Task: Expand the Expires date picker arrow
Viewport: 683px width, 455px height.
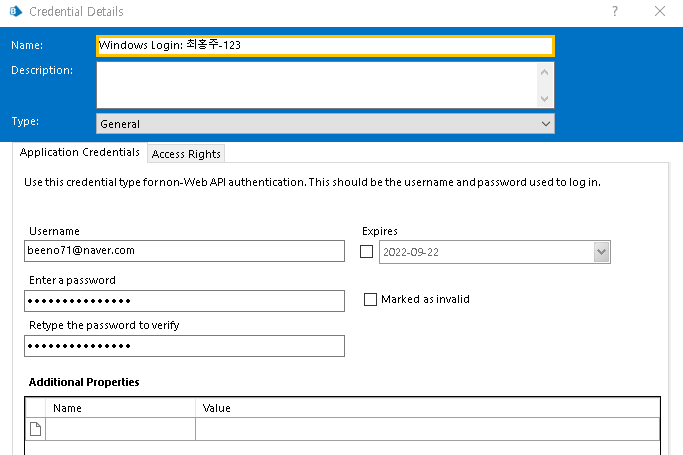Action: (601, 253)
